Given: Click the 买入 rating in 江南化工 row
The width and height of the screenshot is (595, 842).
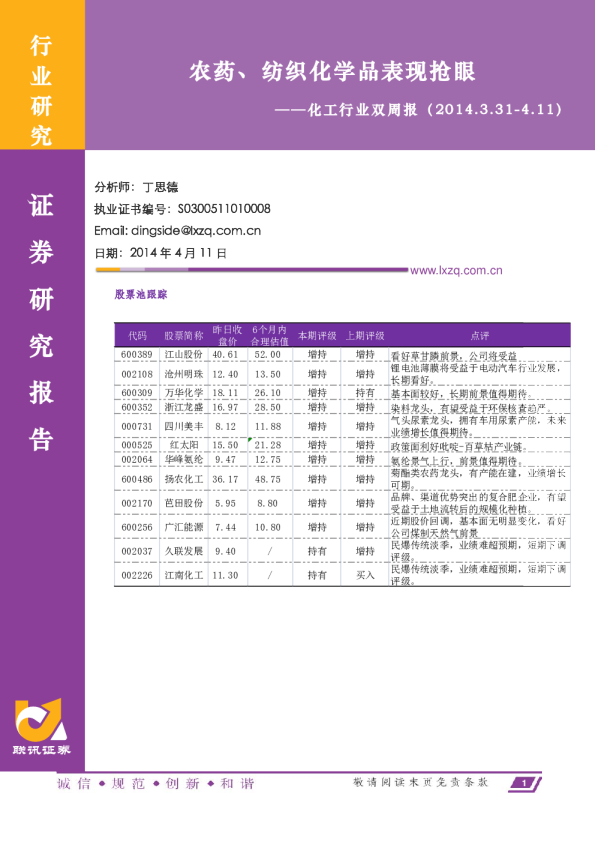Looking at the screenshot, I should point(365,575).
